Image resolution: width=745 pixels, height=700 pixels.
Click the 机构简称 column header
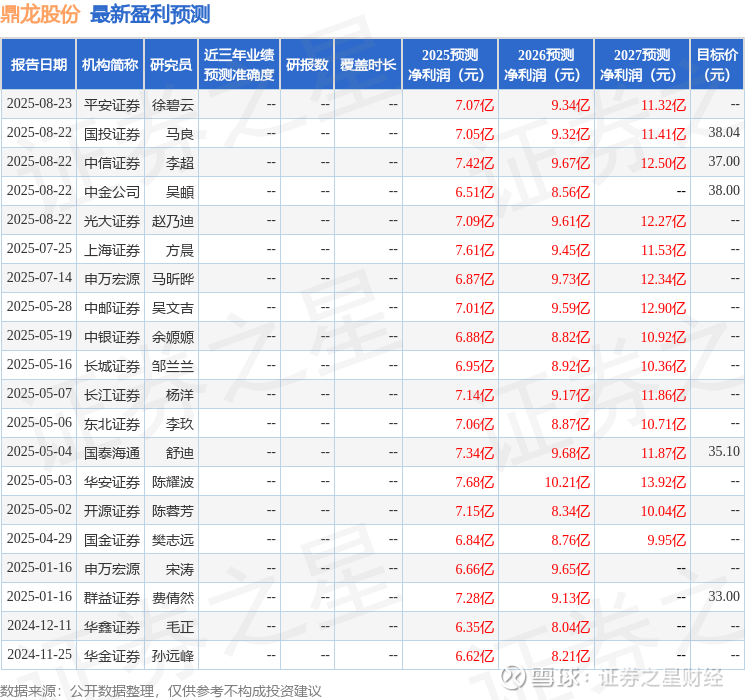[x=110, y=65]
